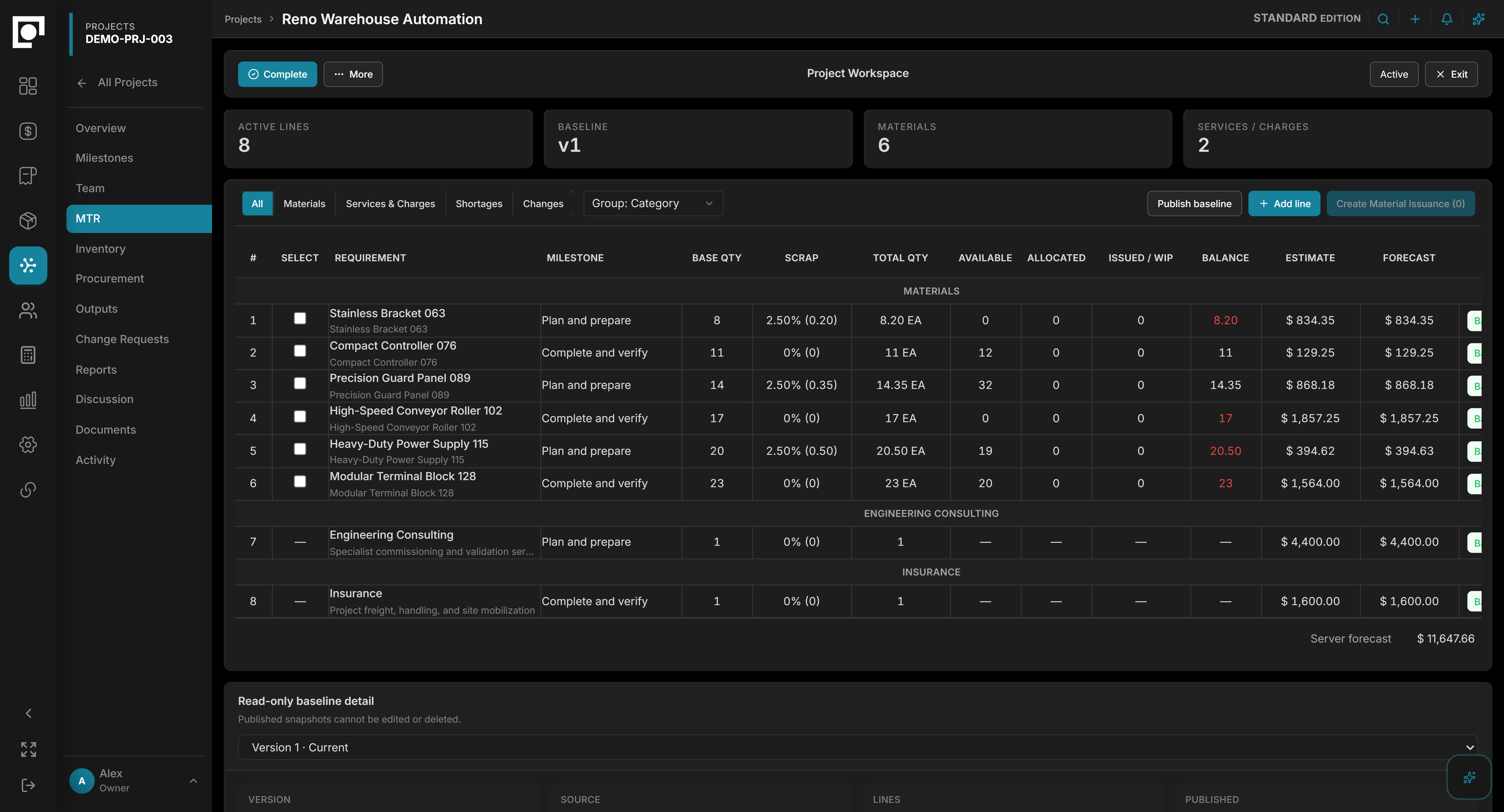Switch to the All filter tab
Screen dimensions: 1504x812
(257, 204)
